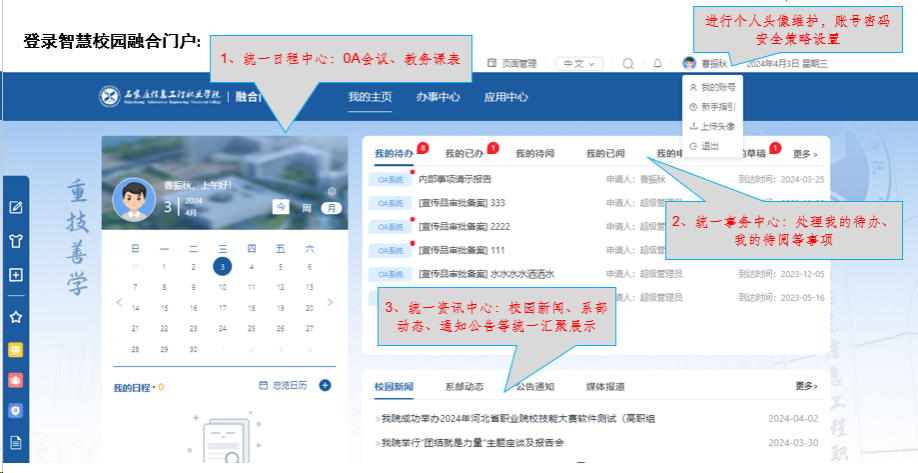
Task: Switch calendar to week view (周)
Action: point(307,208)
